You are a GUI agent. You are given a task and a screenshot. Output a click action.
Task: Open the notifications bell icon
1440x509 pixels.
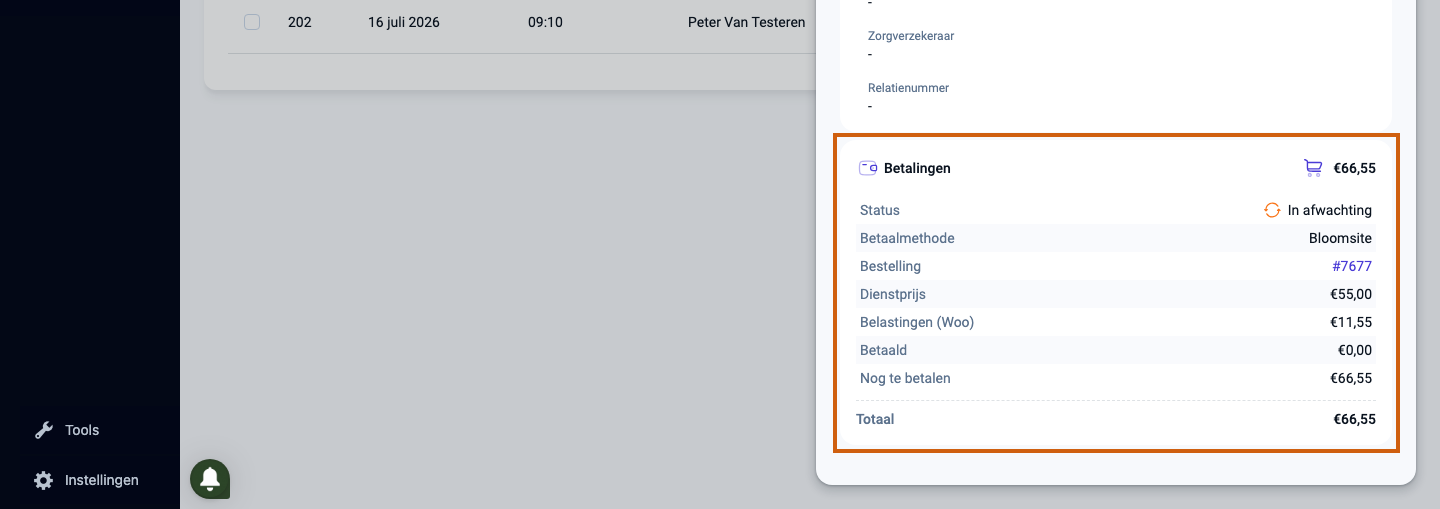[210, 479]
